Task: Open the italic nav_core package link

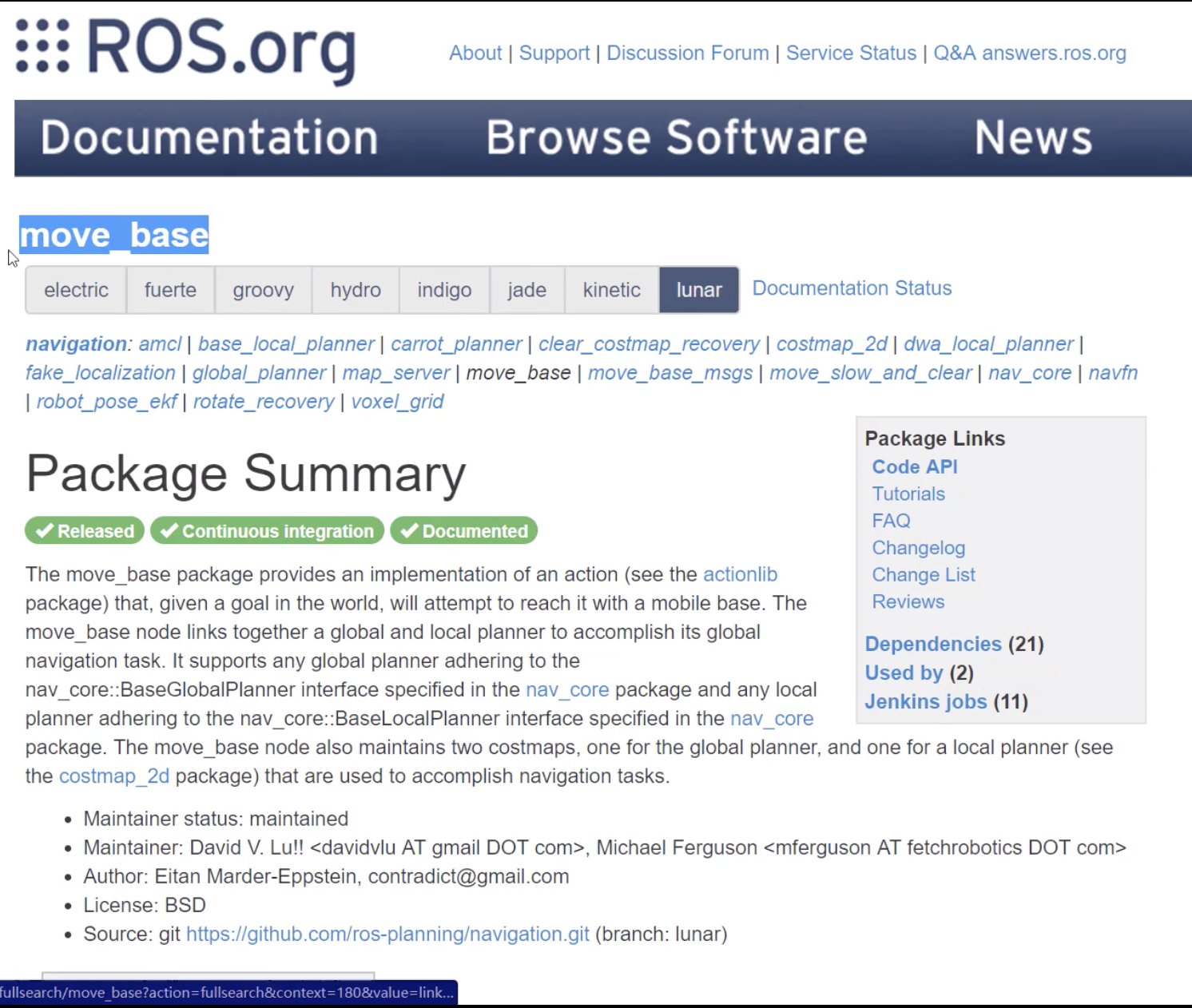Action: pos(1030,373)
